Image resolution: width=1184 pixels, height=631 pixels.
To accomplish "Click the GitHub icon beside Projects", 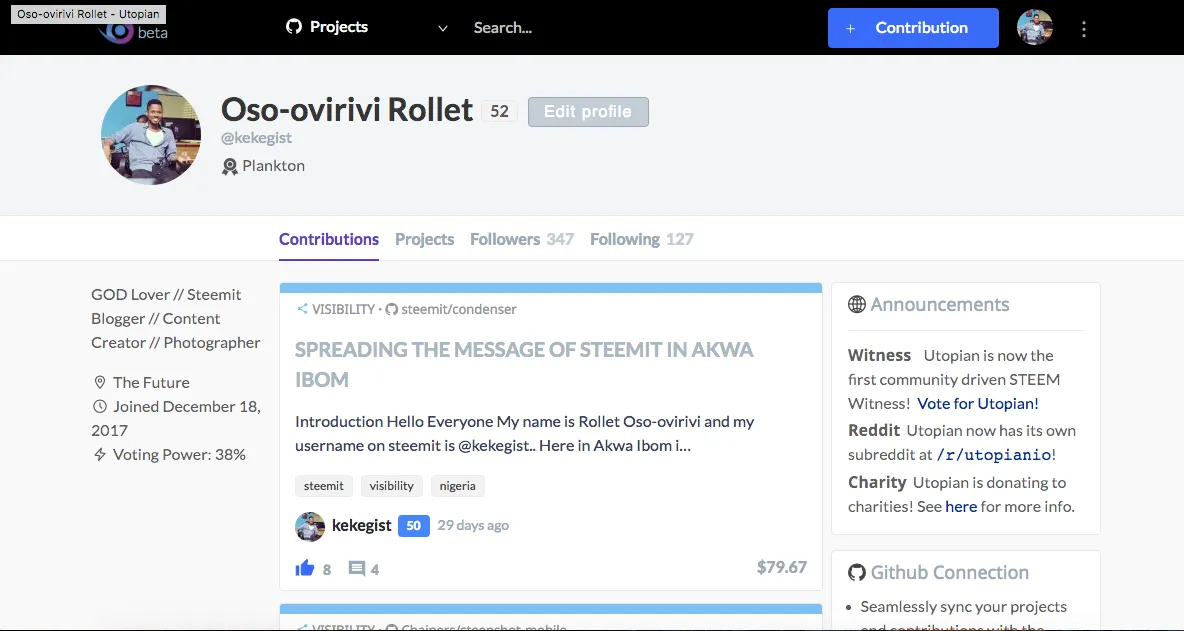I will click(x=294, y=26).
